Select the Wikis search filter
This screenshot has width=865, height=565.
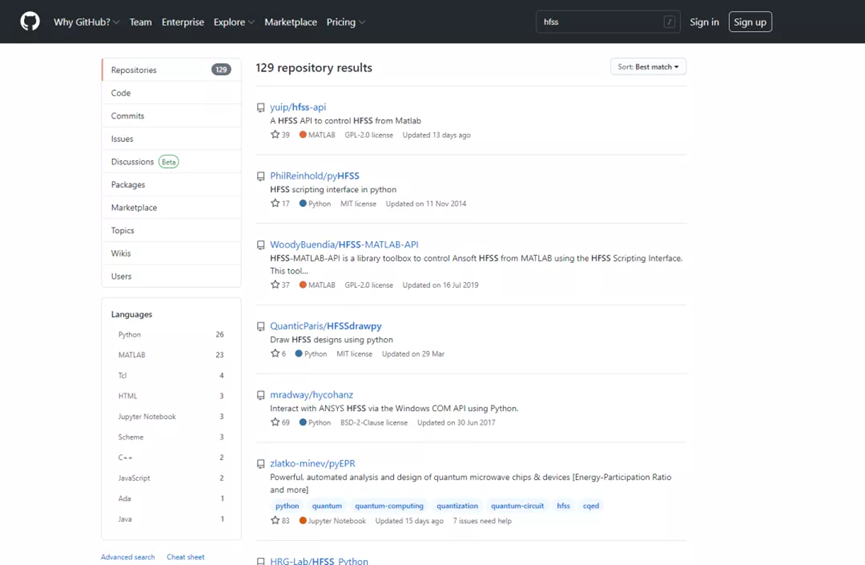(172, 253)
